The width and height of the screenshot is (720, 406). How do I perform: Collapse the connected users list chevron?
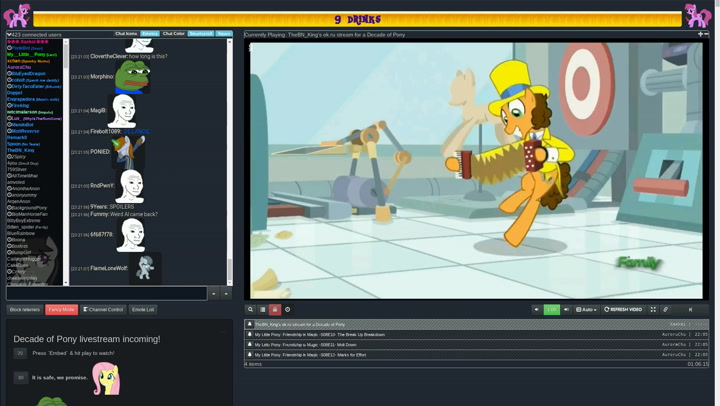click(x=9, y=35)
